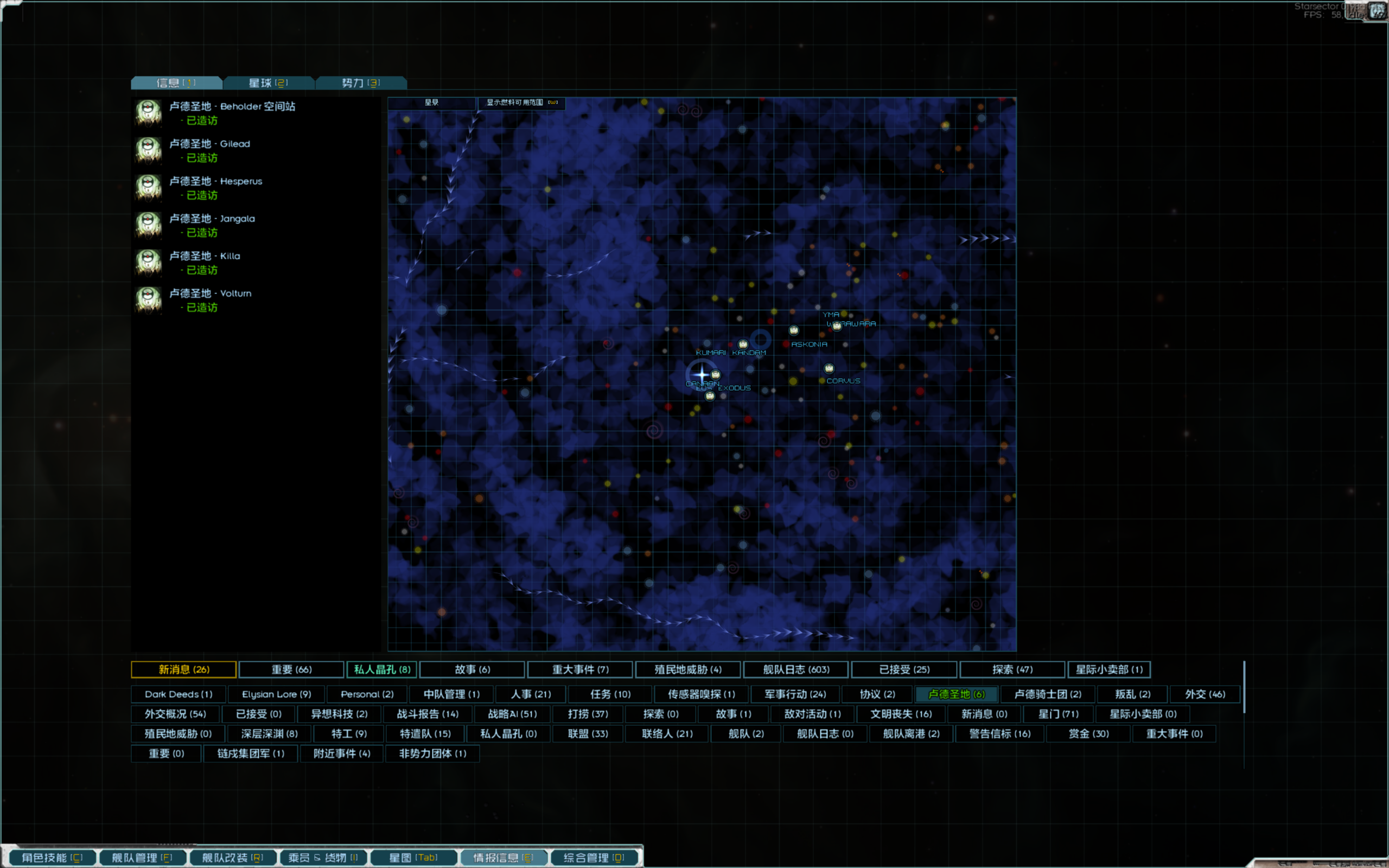
Task: Open the 综合管理 [D] screen
Action: tap(594, 858)
